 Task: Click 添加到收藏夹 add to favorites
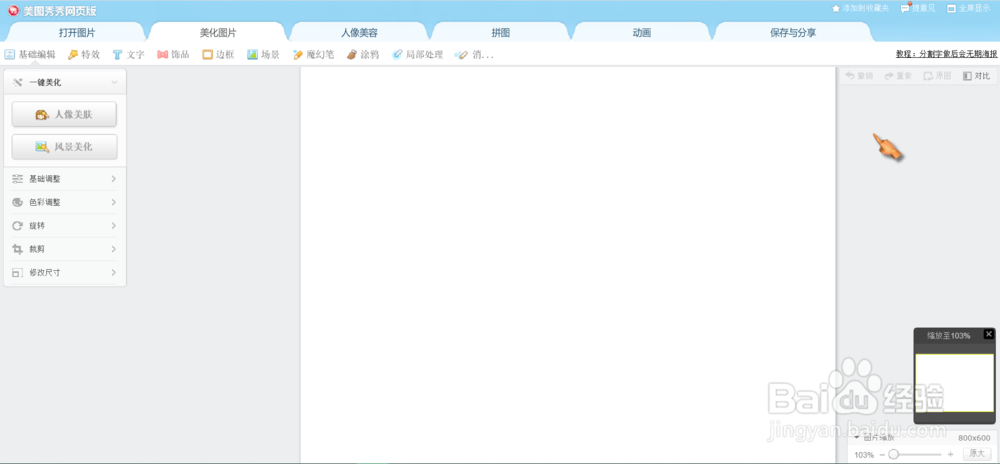860,8
